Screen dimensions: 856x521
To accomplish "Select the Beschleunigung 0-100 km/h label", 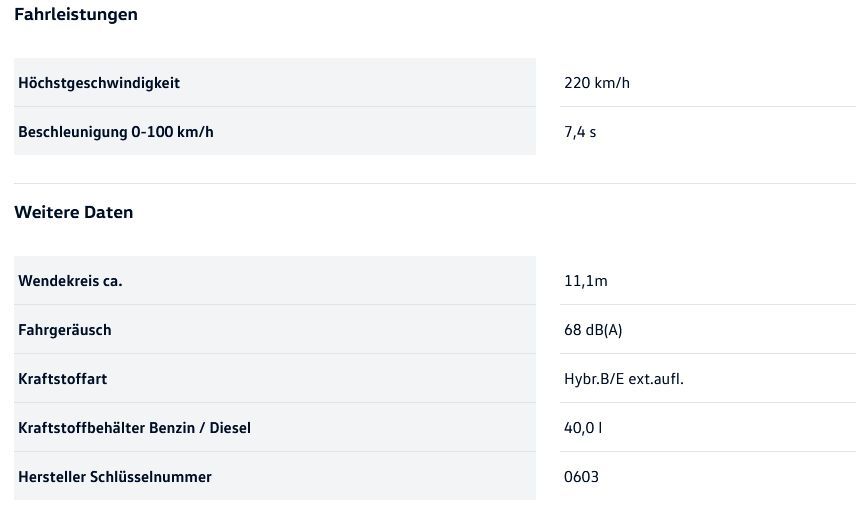I will click(x=116, y=132).
